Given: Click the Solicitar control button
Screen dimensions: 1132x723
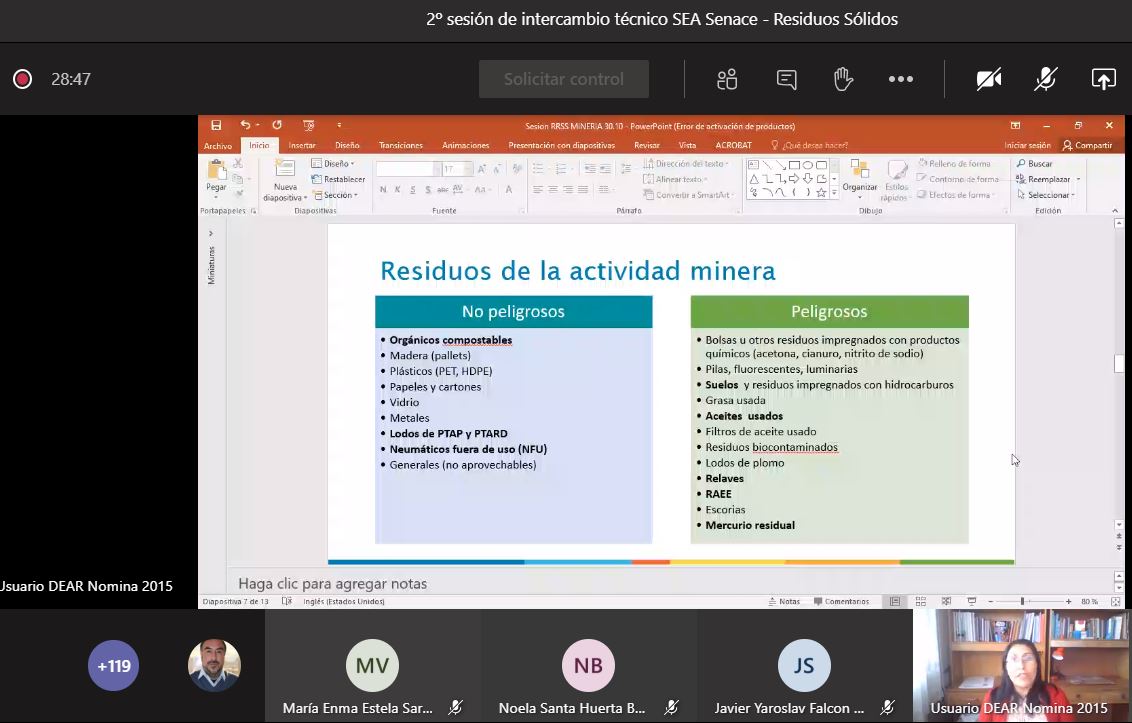Looking at the screenshot, I should (564, 79).
